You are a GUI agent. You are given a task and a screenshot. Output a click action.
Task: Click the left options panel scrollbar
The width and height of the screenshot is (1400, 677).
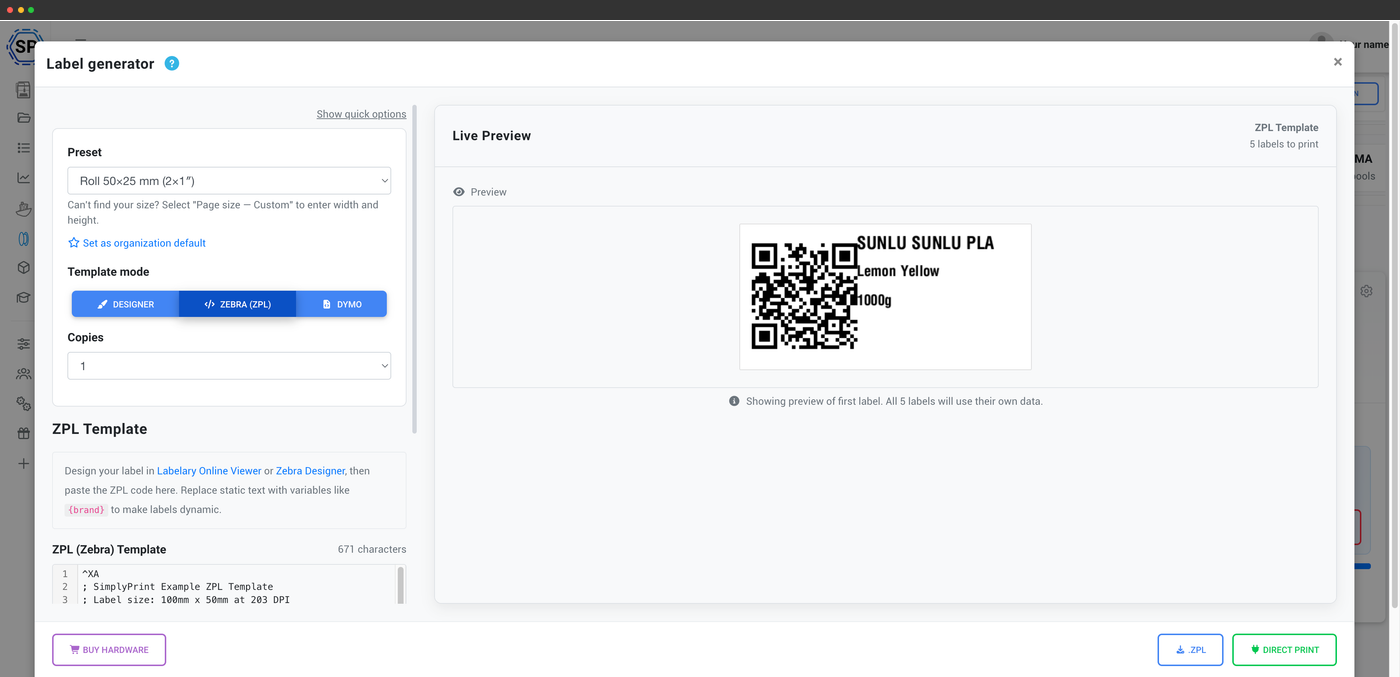[x=415, y=270]
